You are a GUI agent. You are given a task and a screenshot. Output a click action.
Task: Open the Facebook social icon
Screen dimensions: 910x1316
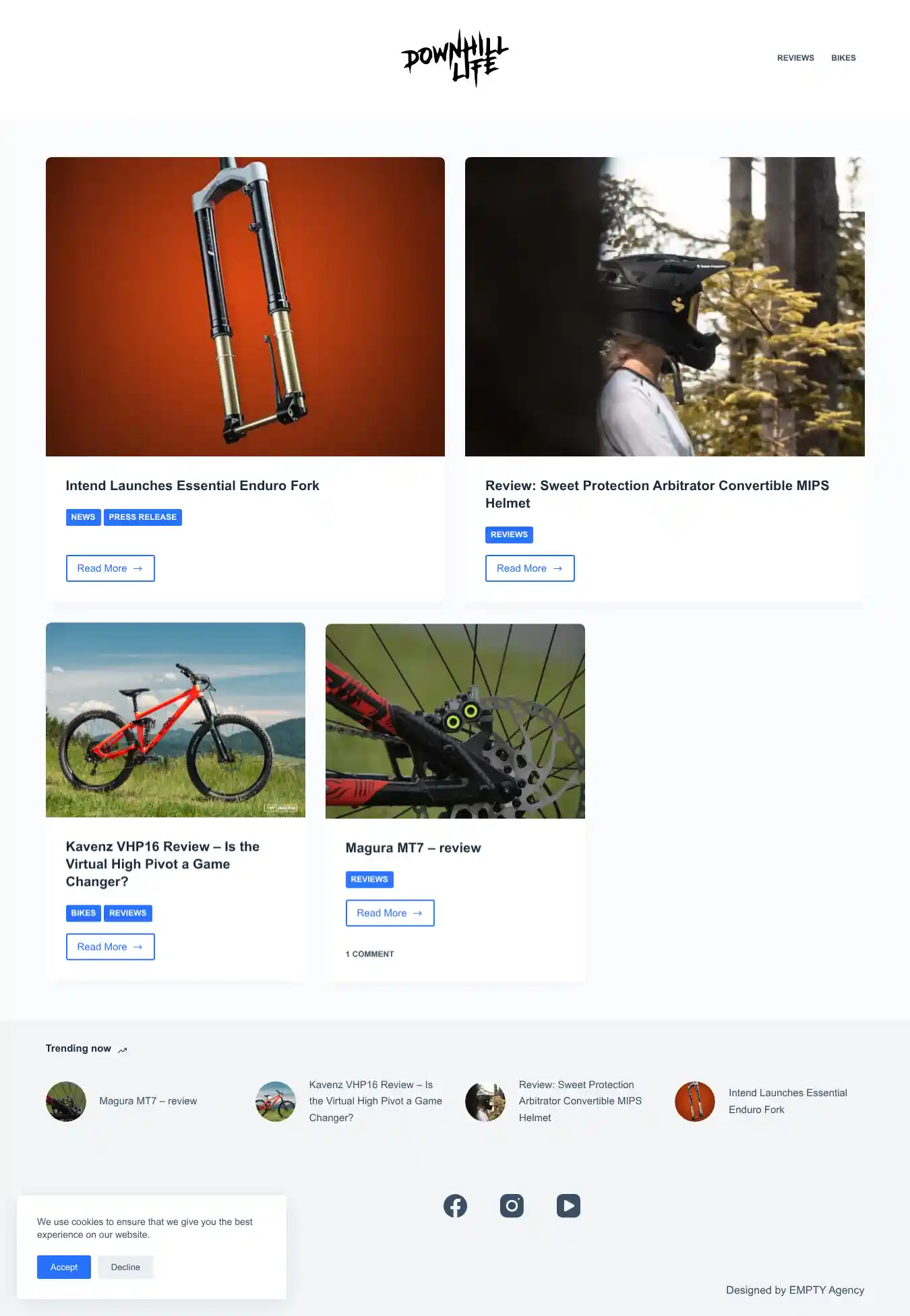(x=455, y=1205)
